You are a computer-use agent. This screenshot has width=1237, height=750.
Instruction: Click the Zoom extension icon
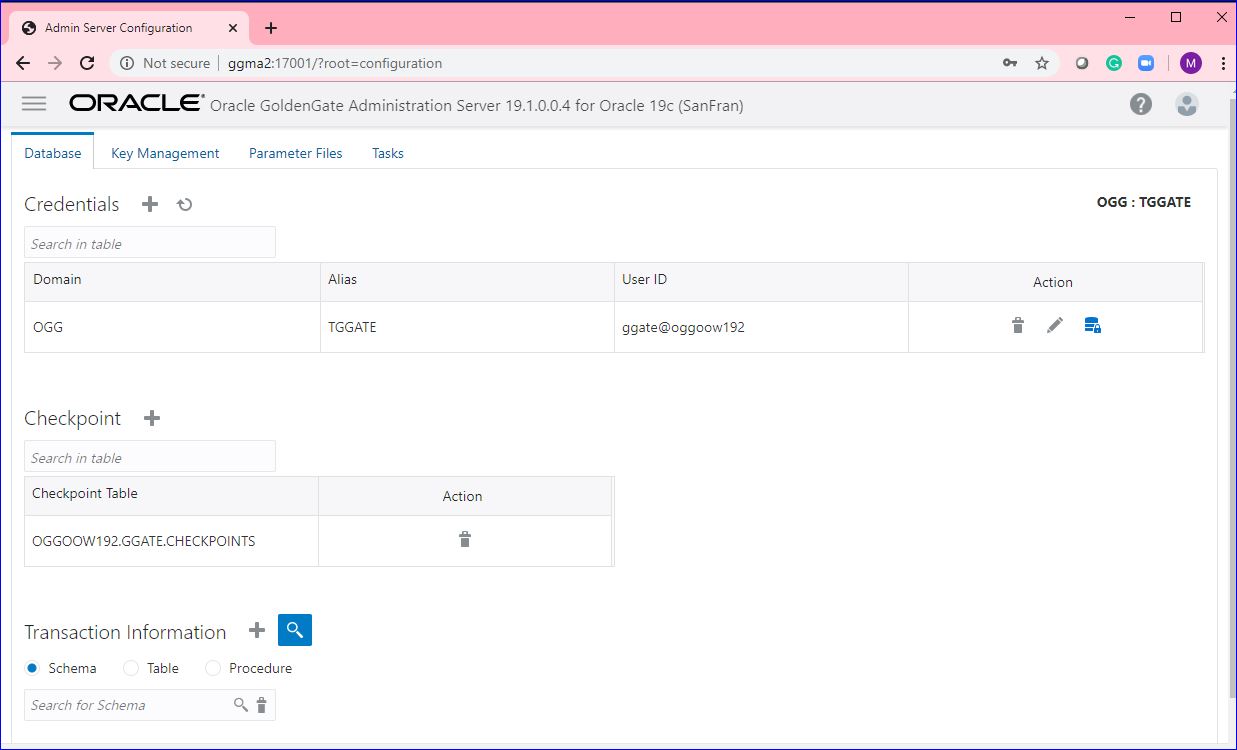1146,63
